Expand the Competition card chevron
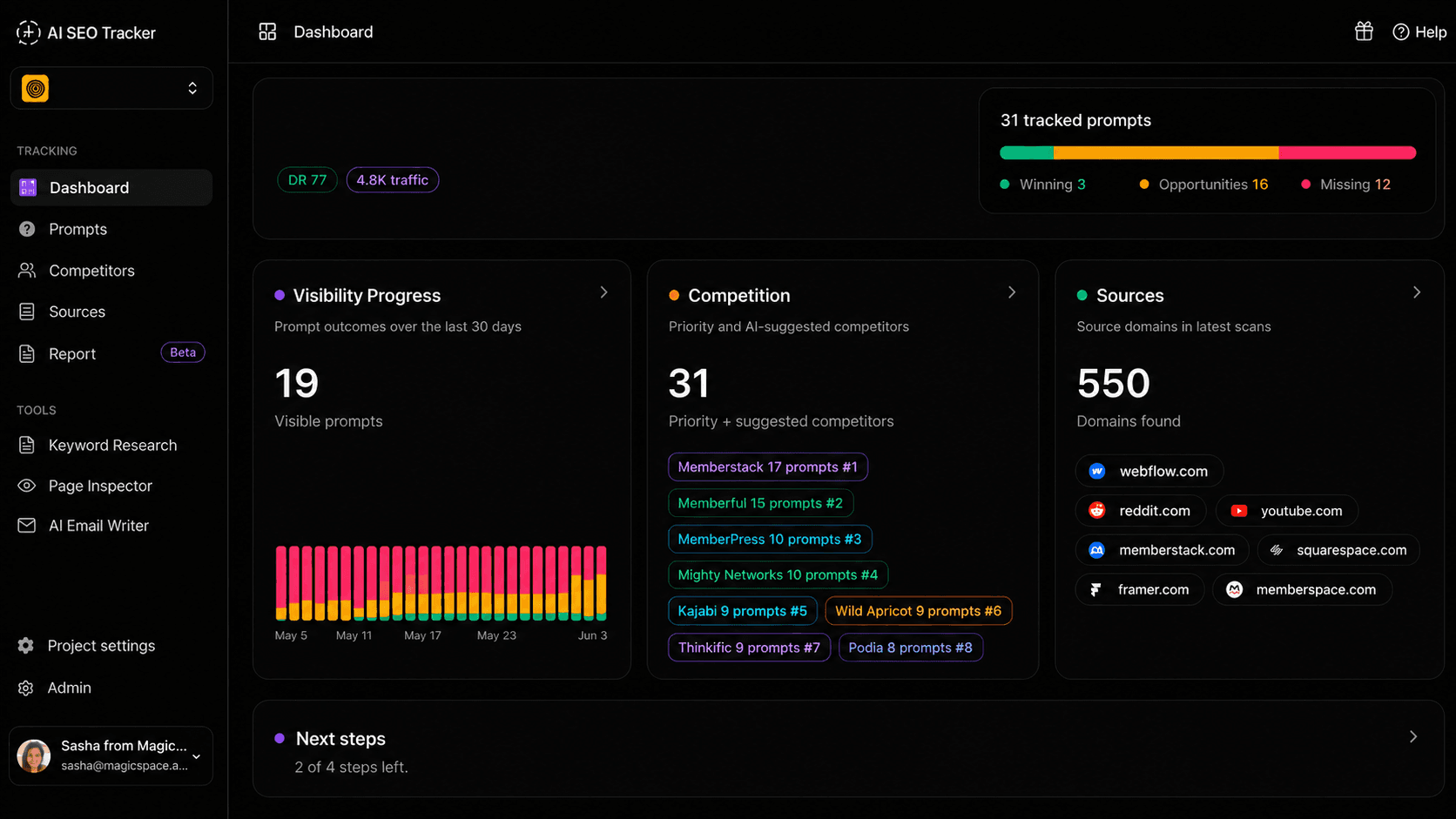The image size is (1456, 819). click(x=1011, y=292)
